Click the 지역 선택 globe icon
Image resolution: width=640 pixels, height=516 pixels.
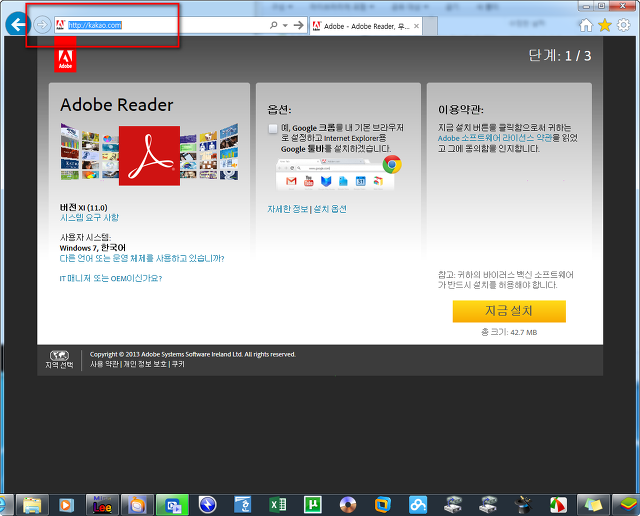60,356
